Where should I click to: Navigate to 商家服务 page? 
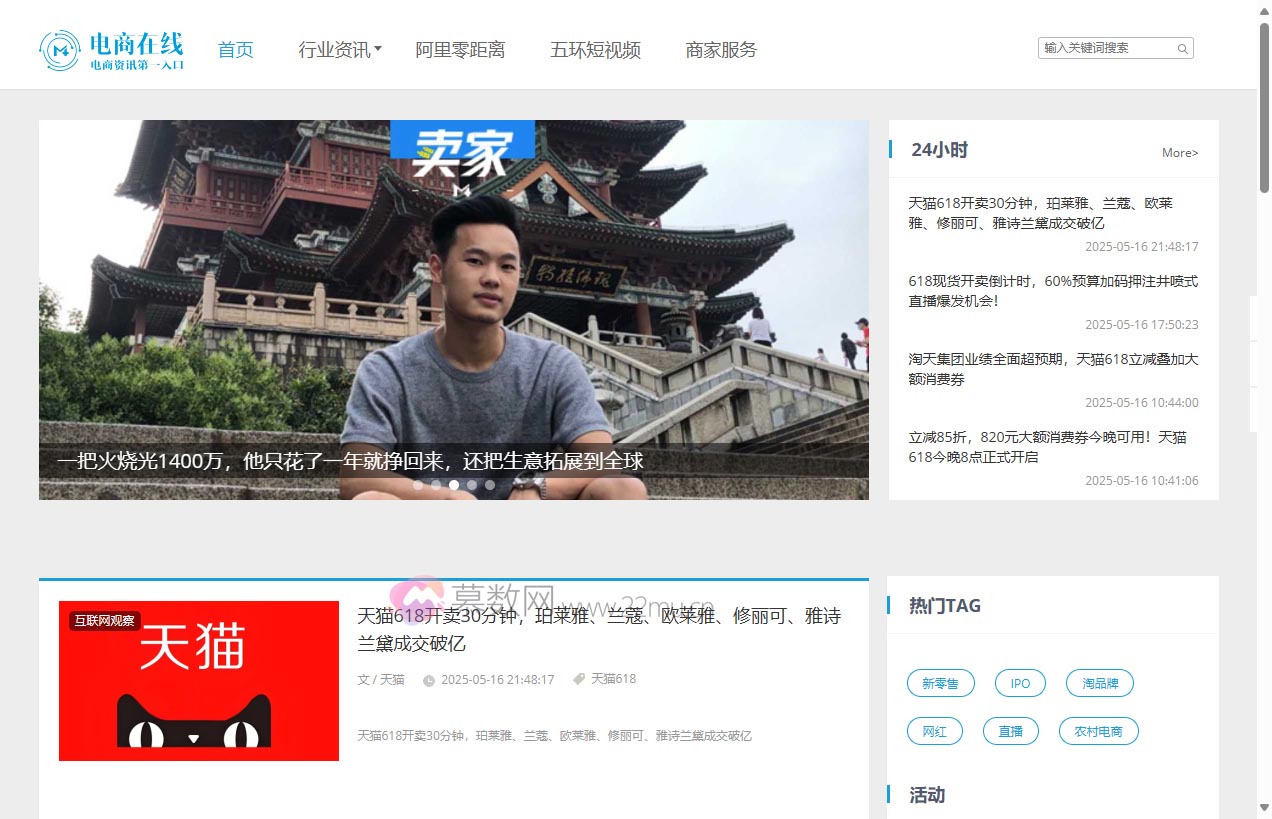coord(721,50)
